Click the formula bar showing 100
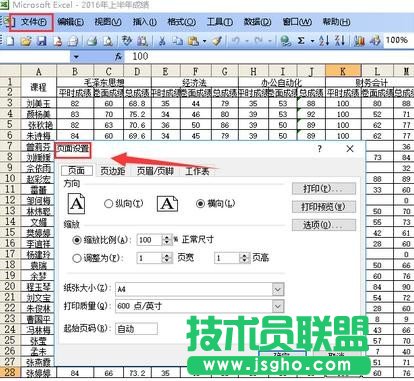This screenshot has width=414, height=381. click(x=268, y=57)
